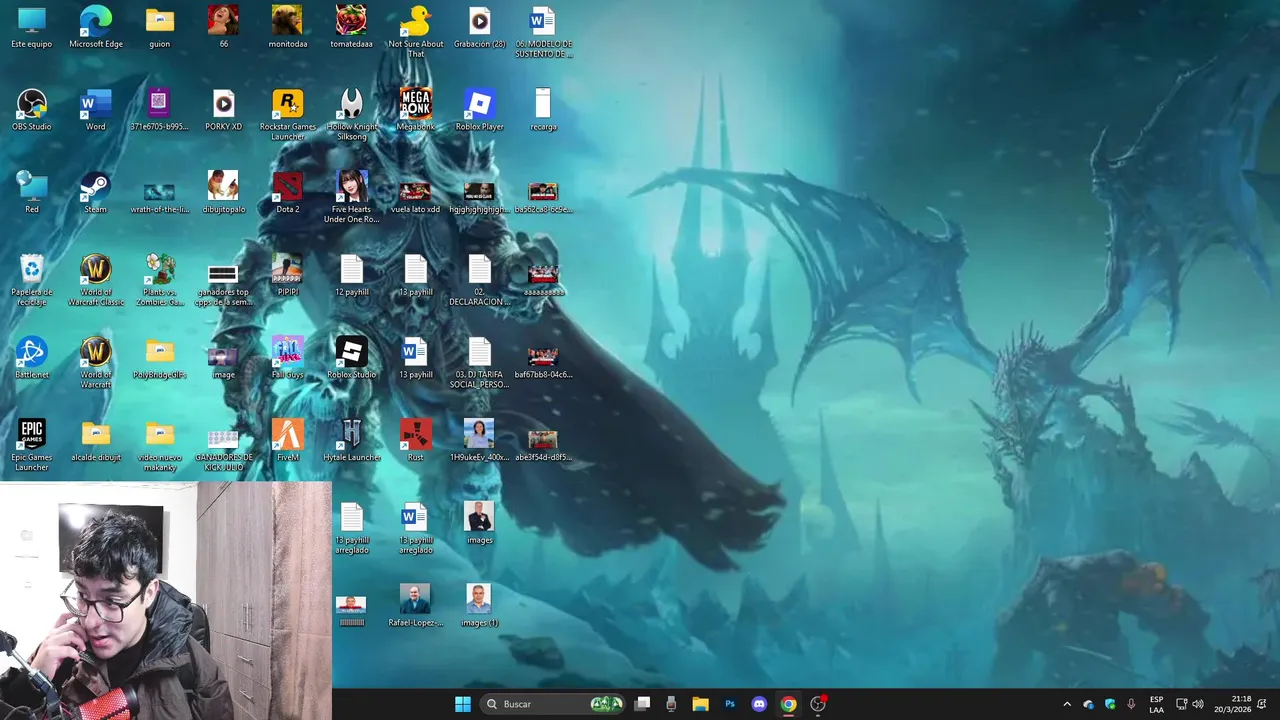Launch Rust from the desktop
This screenshot has height=720, width=1280.
[x=415, y=441]
